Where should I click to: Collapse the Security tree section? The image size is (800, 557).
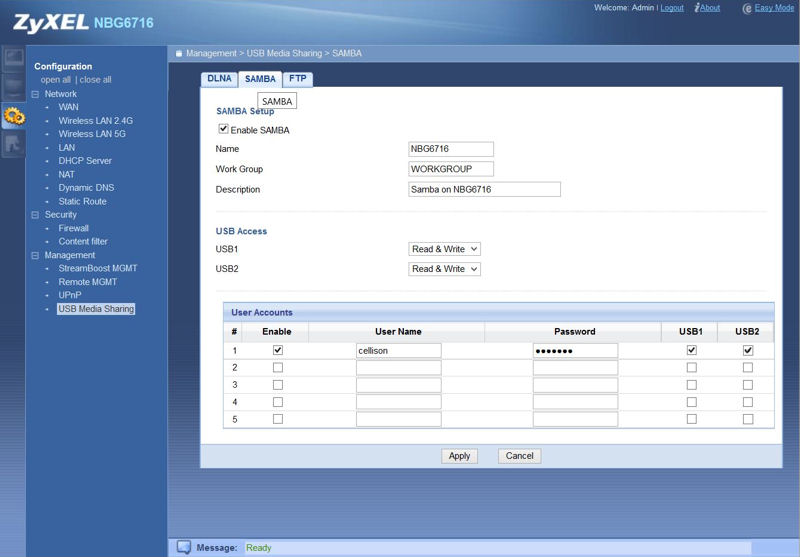click(x=35, y=215)
